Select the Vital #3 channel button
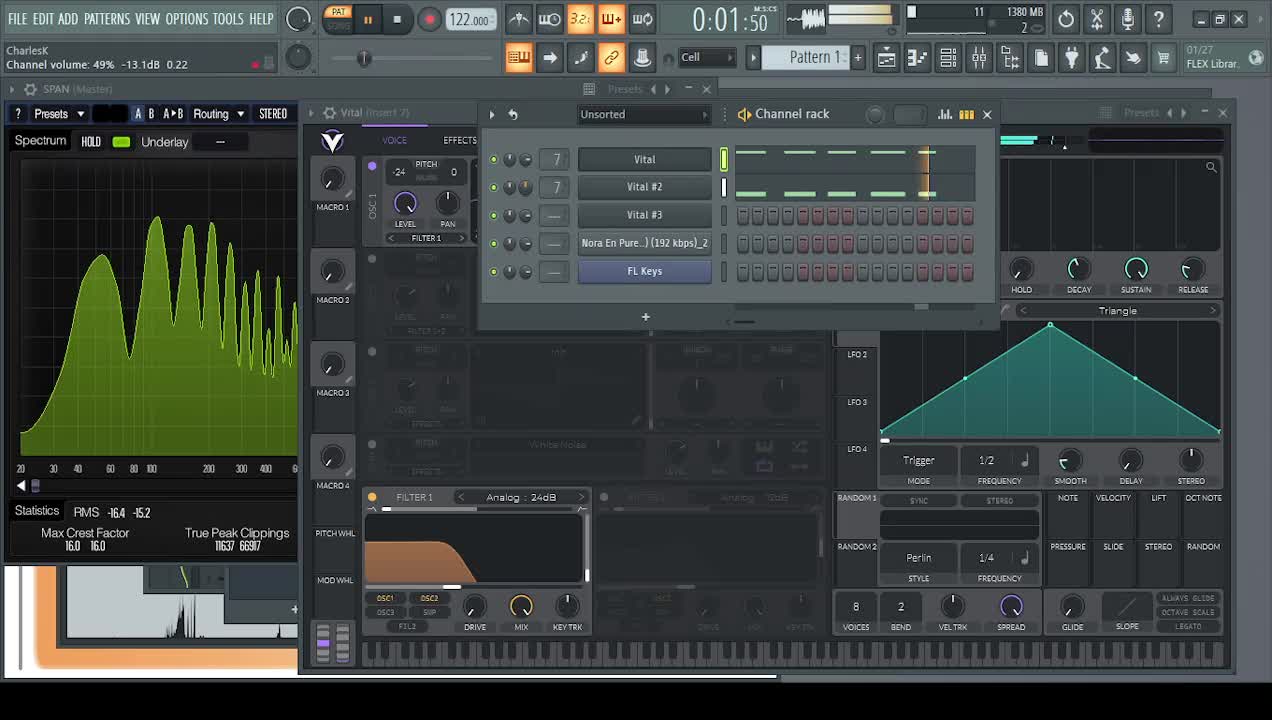 (x=644, y=215)
